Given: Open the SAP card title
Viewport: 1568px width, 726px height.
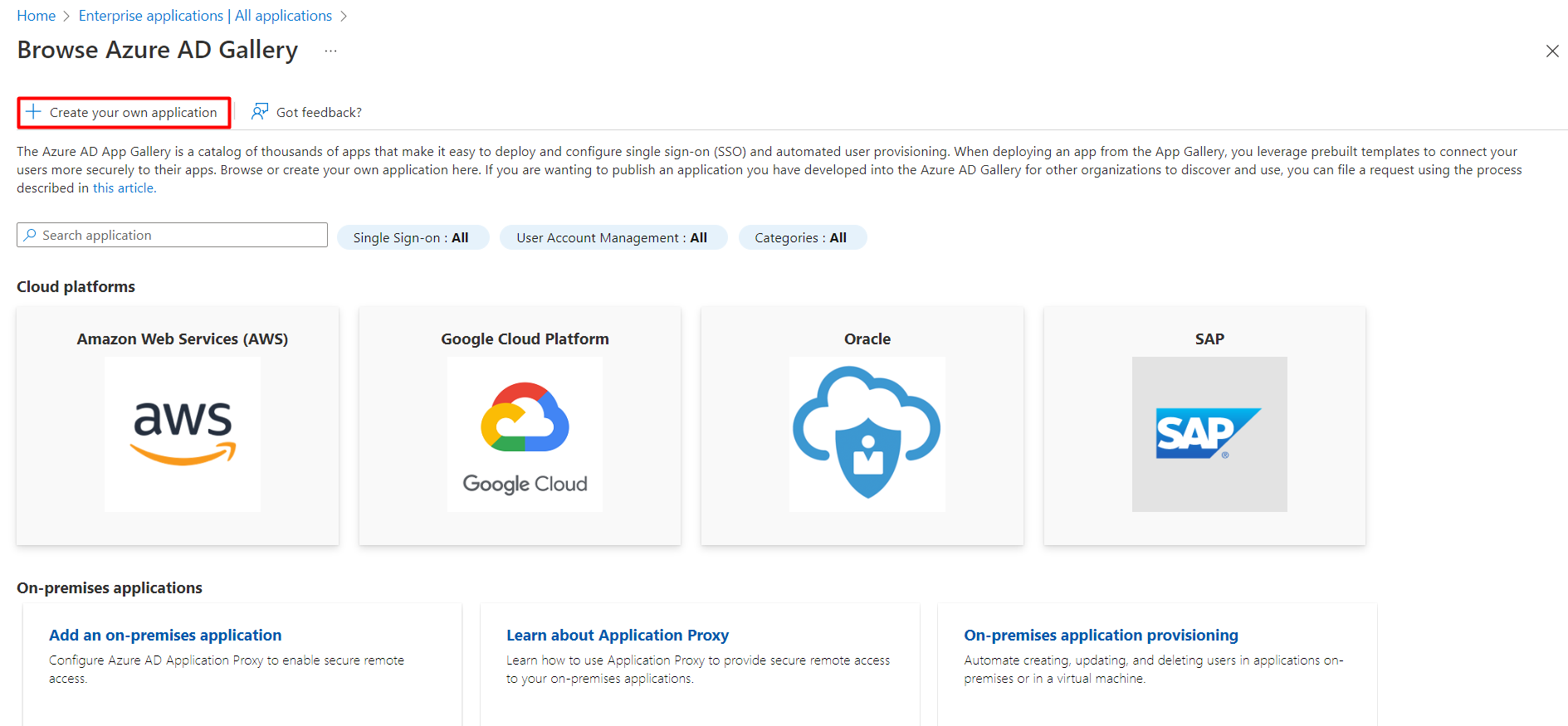Looking at the screenshot, I should 1209,339.
